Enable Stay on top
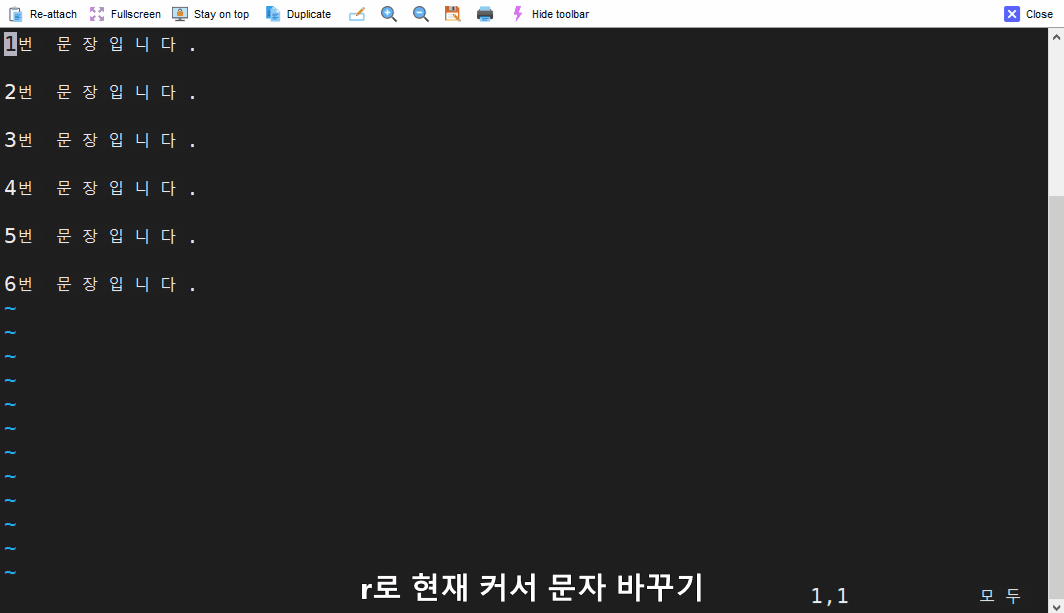The image size is (1064, 613). (211, 14)
